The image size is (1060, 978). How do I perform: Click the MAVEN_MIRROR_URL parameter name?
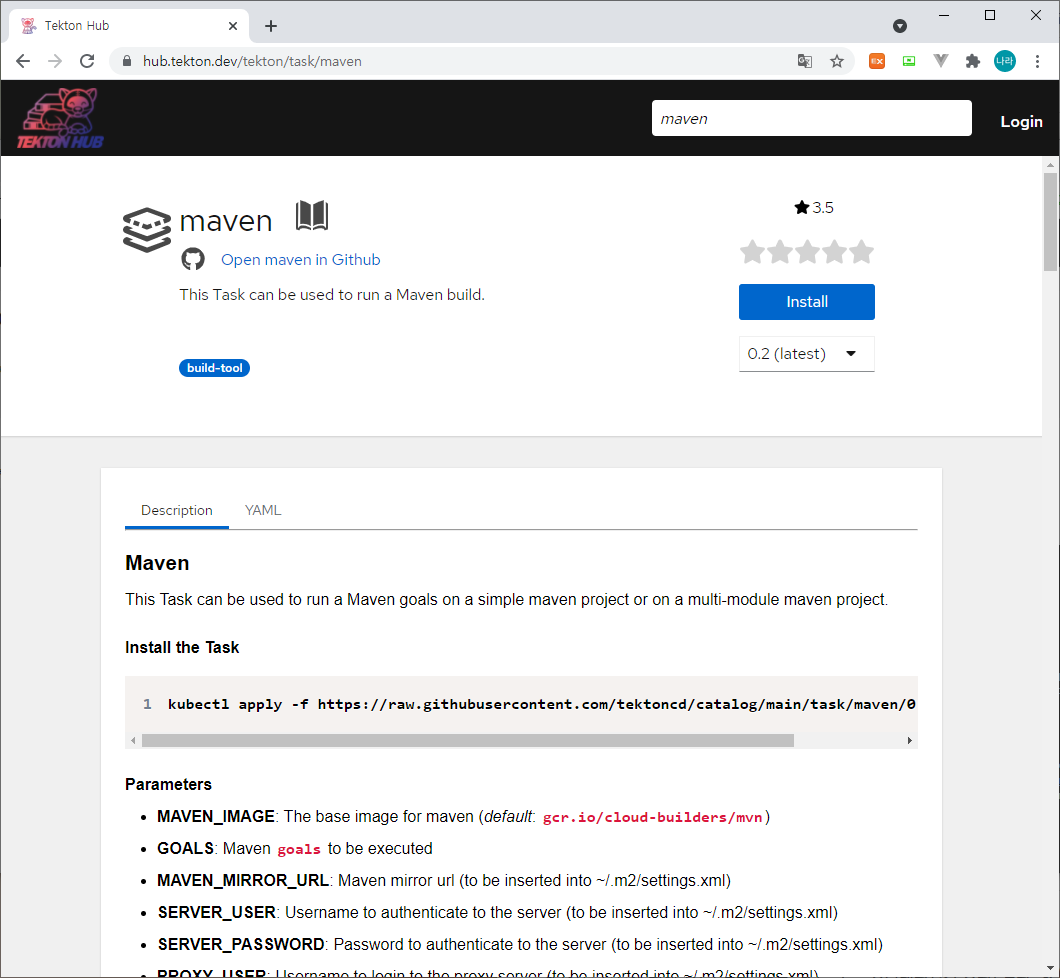point(243,881)
